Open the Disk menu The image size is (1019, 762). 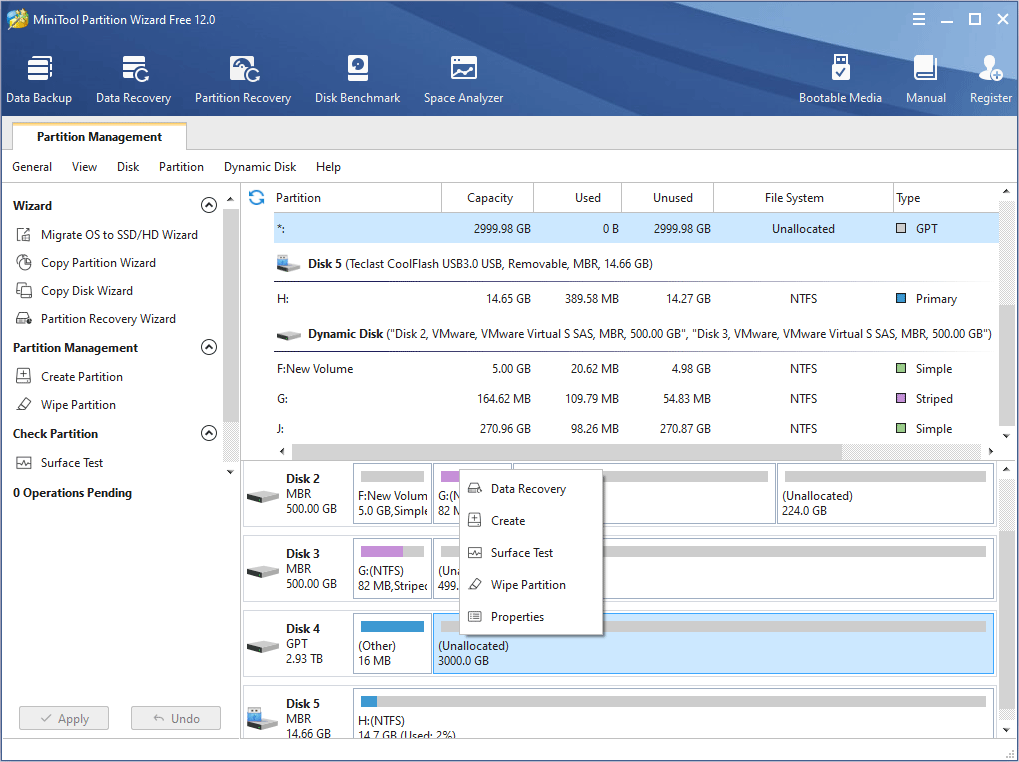pos(128,167)
